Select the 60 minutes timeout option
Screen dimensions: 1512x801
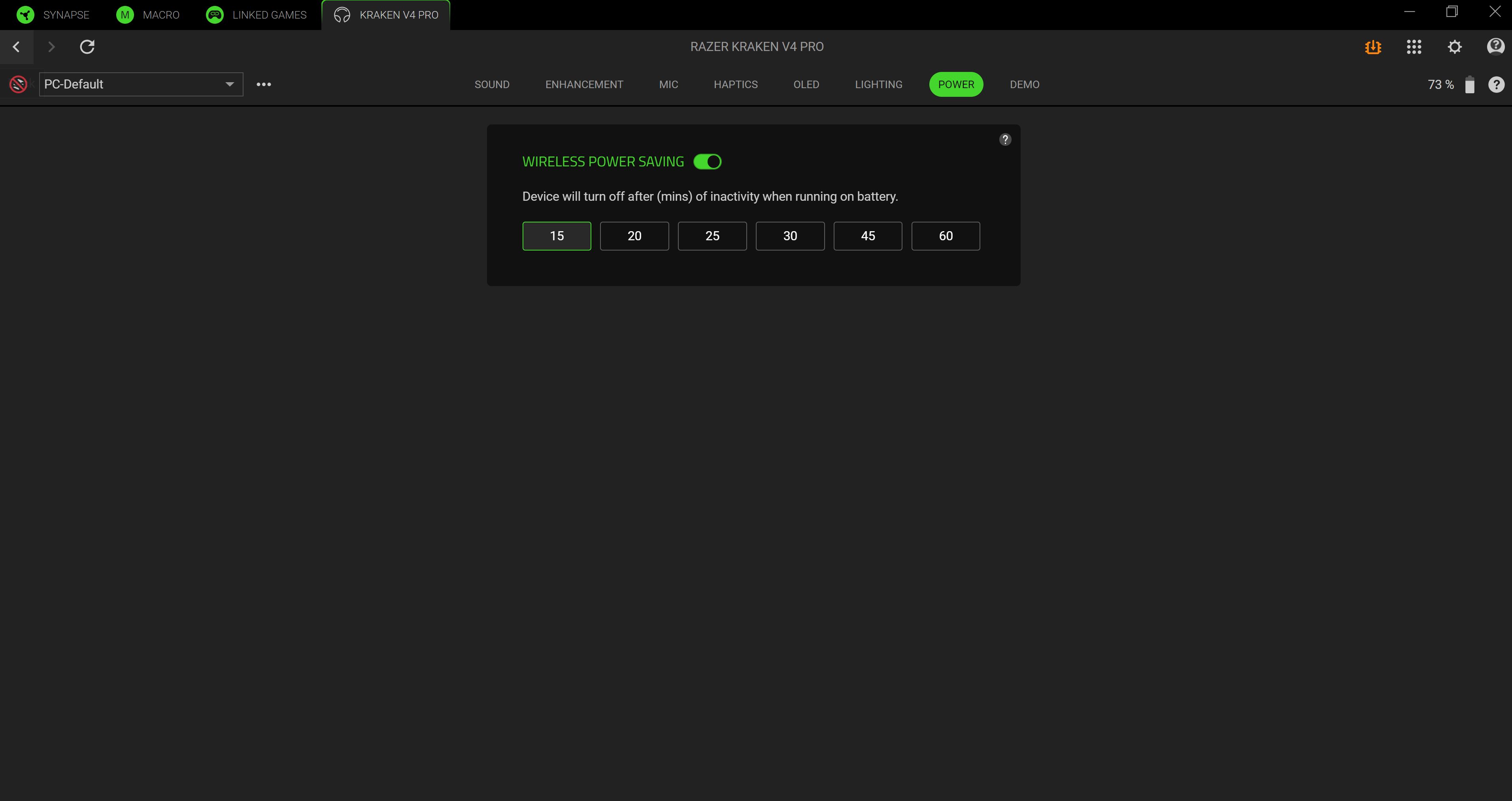(x=945, y=236)
